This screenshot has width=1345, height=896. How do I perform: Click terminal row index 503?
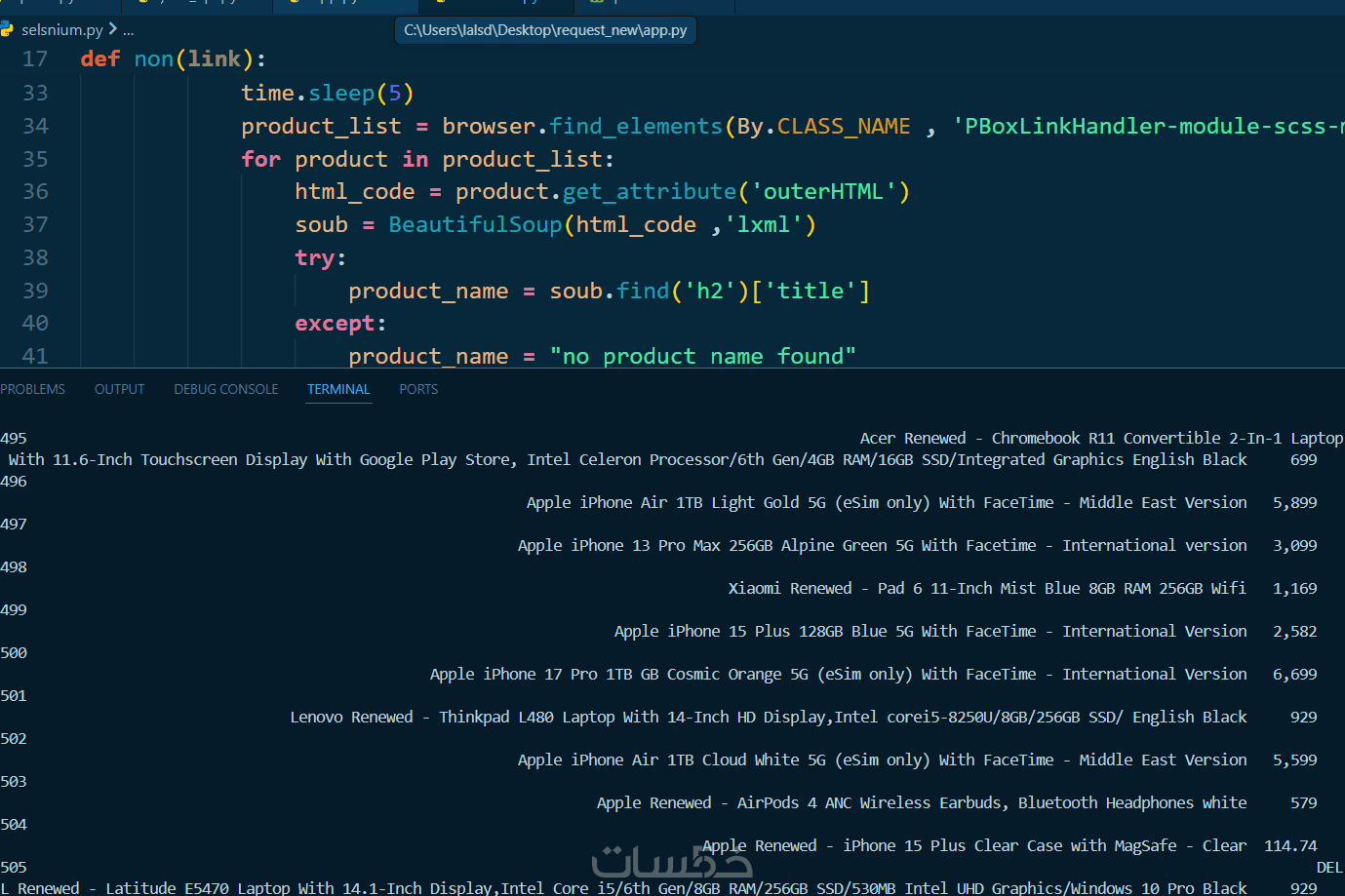14,782
